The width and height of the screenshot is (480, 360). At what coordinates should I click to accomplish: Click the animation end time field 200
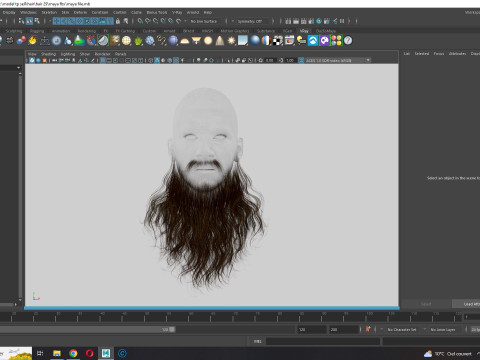point(344,329)
